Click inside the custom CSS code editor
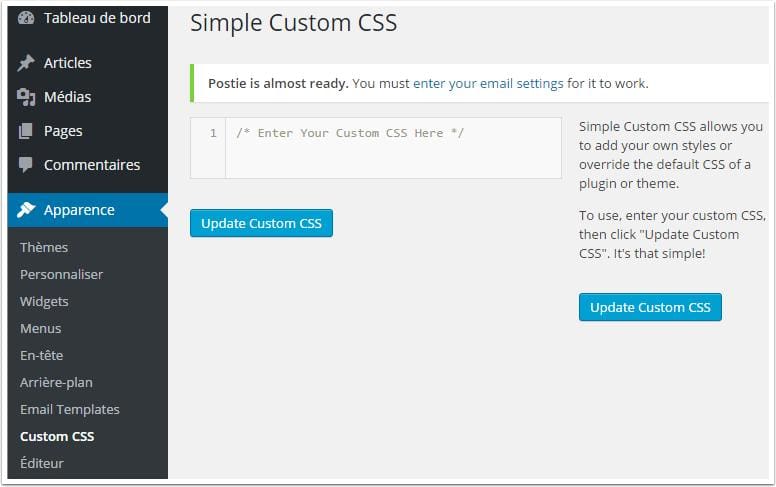 (393, 148)
